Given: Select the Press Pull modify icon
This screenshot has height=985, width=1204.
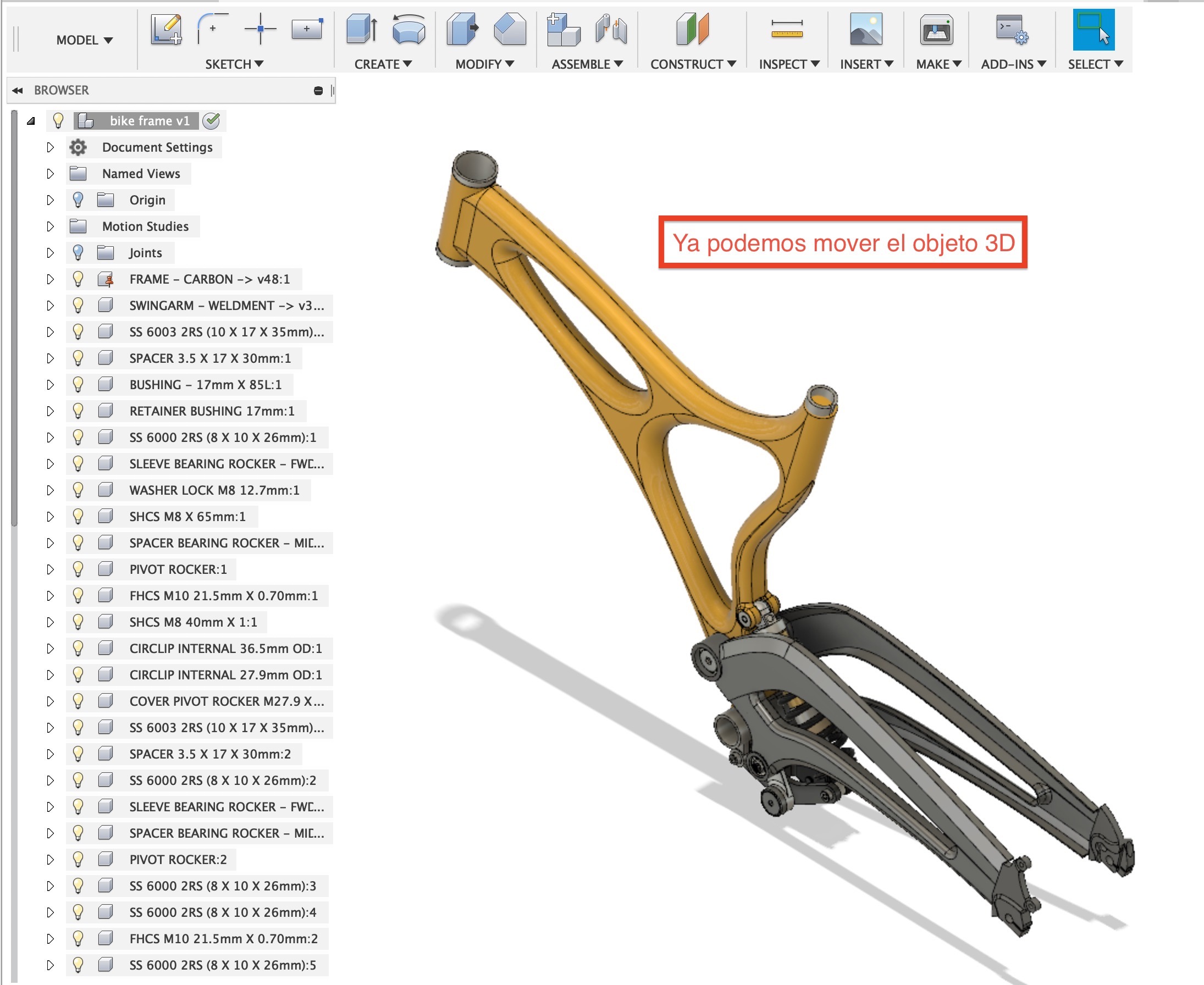Looking at the screenshot, I should (x=462, y=30).
